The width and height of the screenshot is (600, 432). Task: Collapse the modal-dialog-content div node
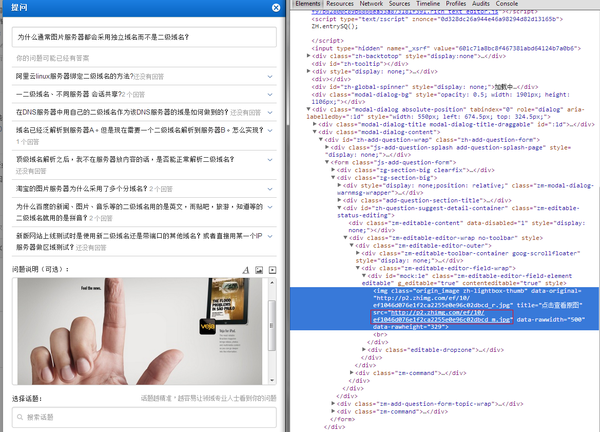315,132
